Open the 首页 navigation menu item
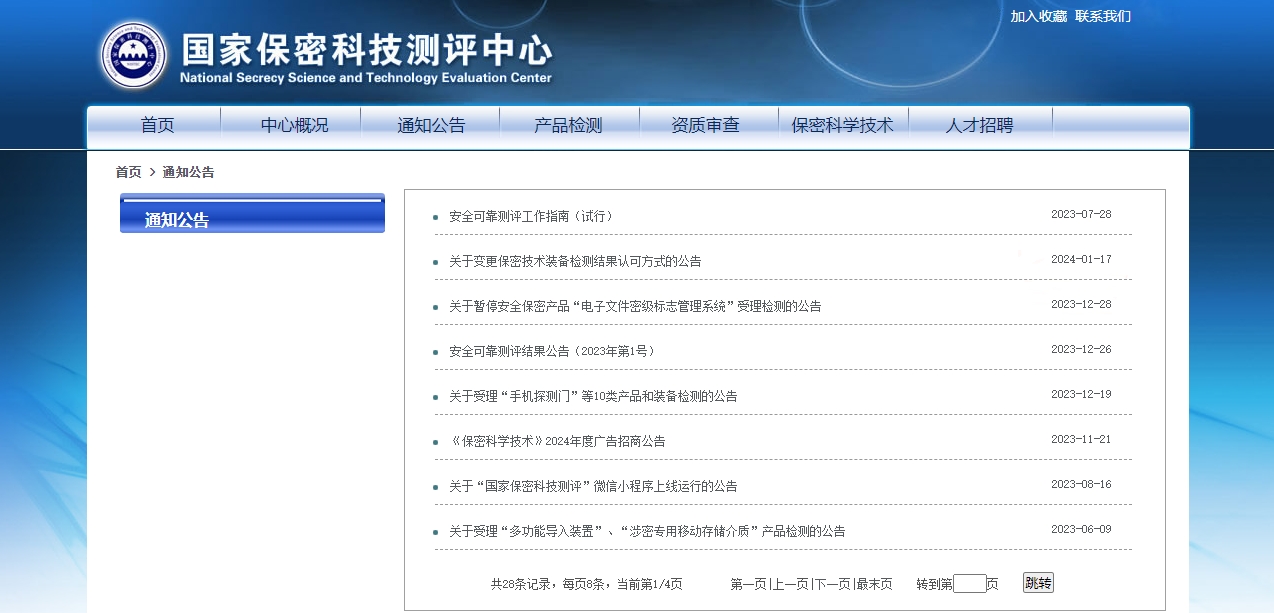Screen dimensions: 1274x613 point(157,126)
